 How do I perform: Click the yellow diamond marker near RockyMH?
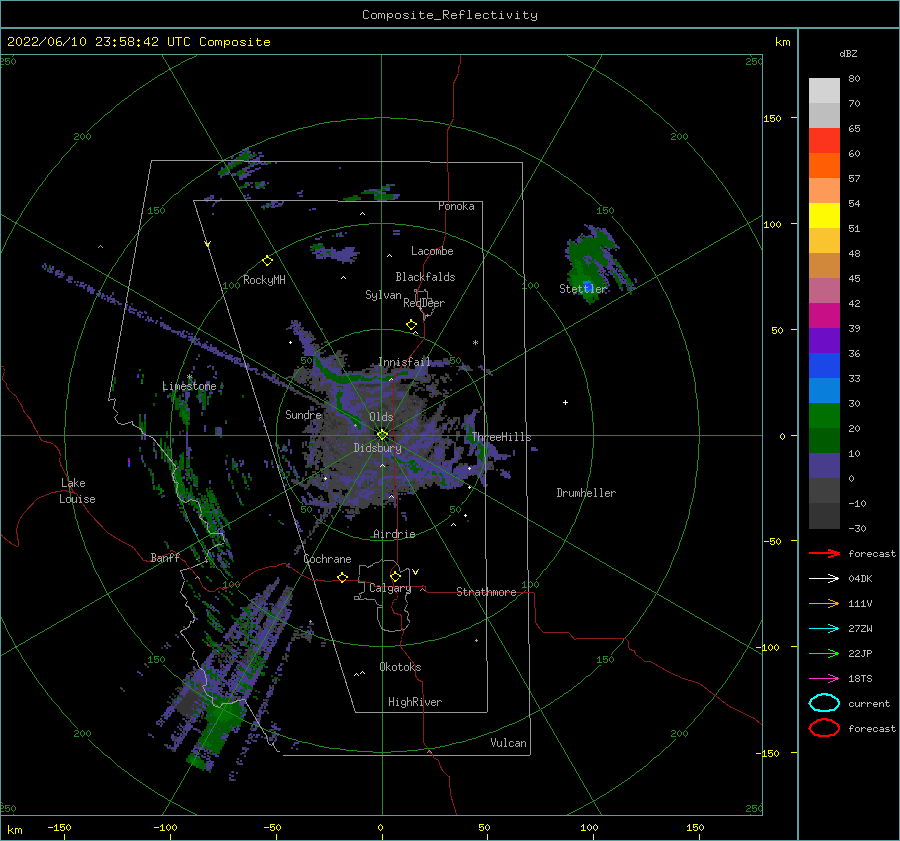click(x=267, y=261)
